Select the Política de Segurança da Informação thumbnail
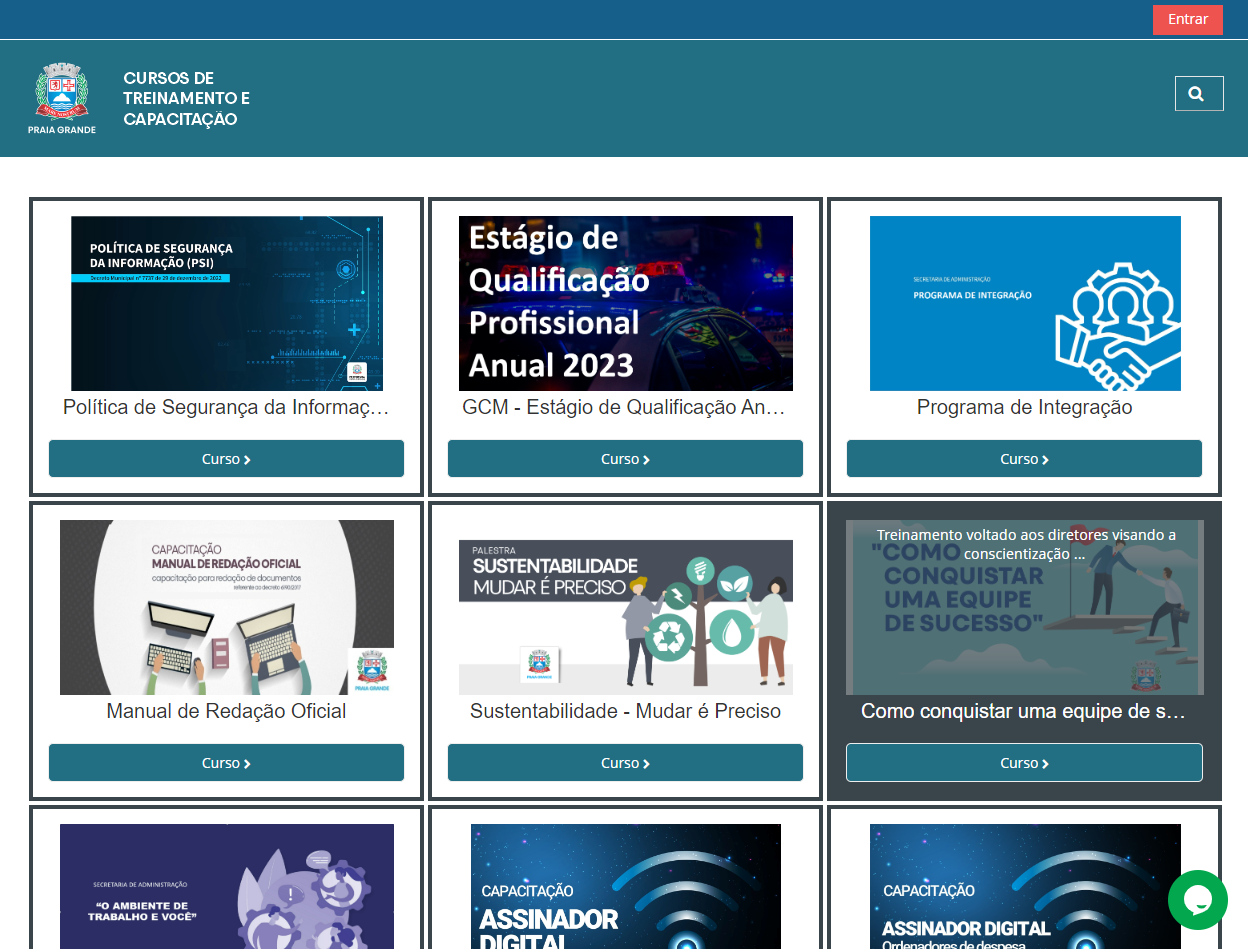 pos(226,303)
